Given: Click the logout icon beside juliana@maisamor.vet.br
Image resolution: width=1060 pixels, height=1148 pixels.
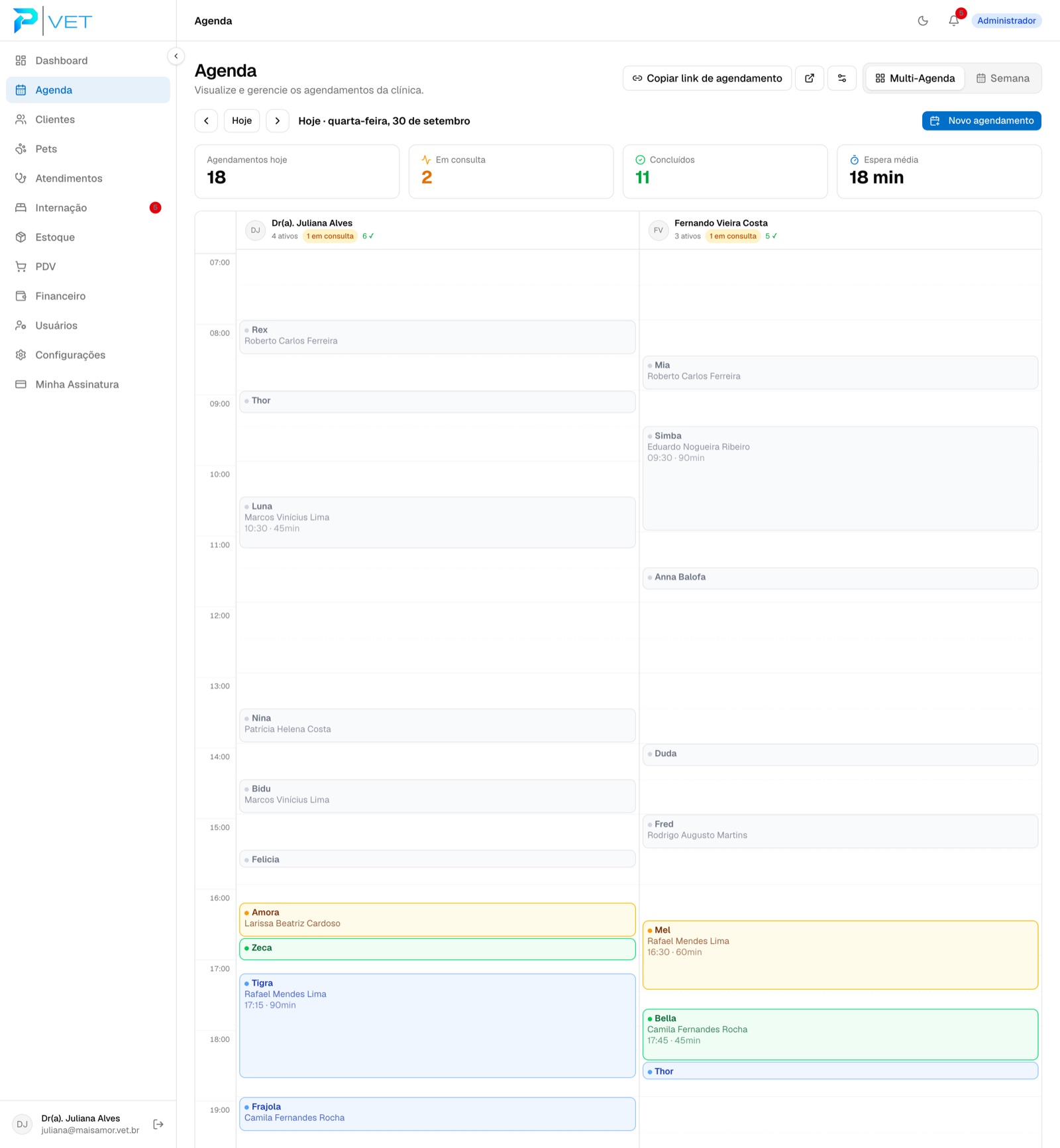Looking at the screenshot, I should point(158,1124).
